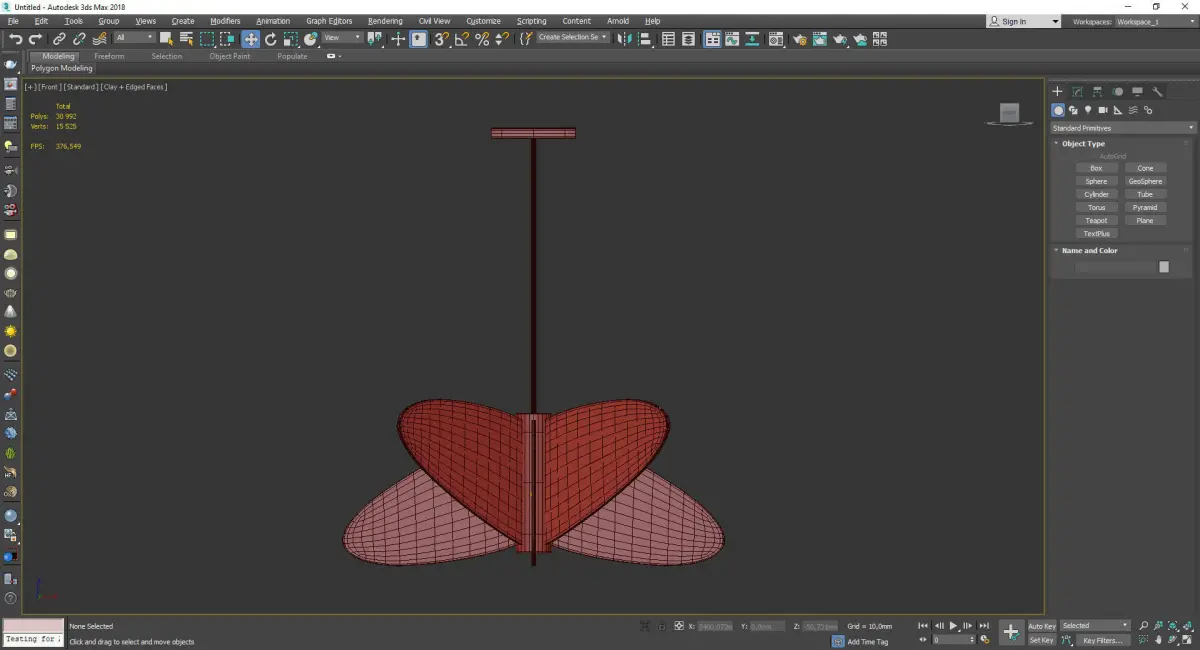This screenshot has width=1200, height=650.
Task: Open the Material Editor icon
Action: click(x=776, y=39)
